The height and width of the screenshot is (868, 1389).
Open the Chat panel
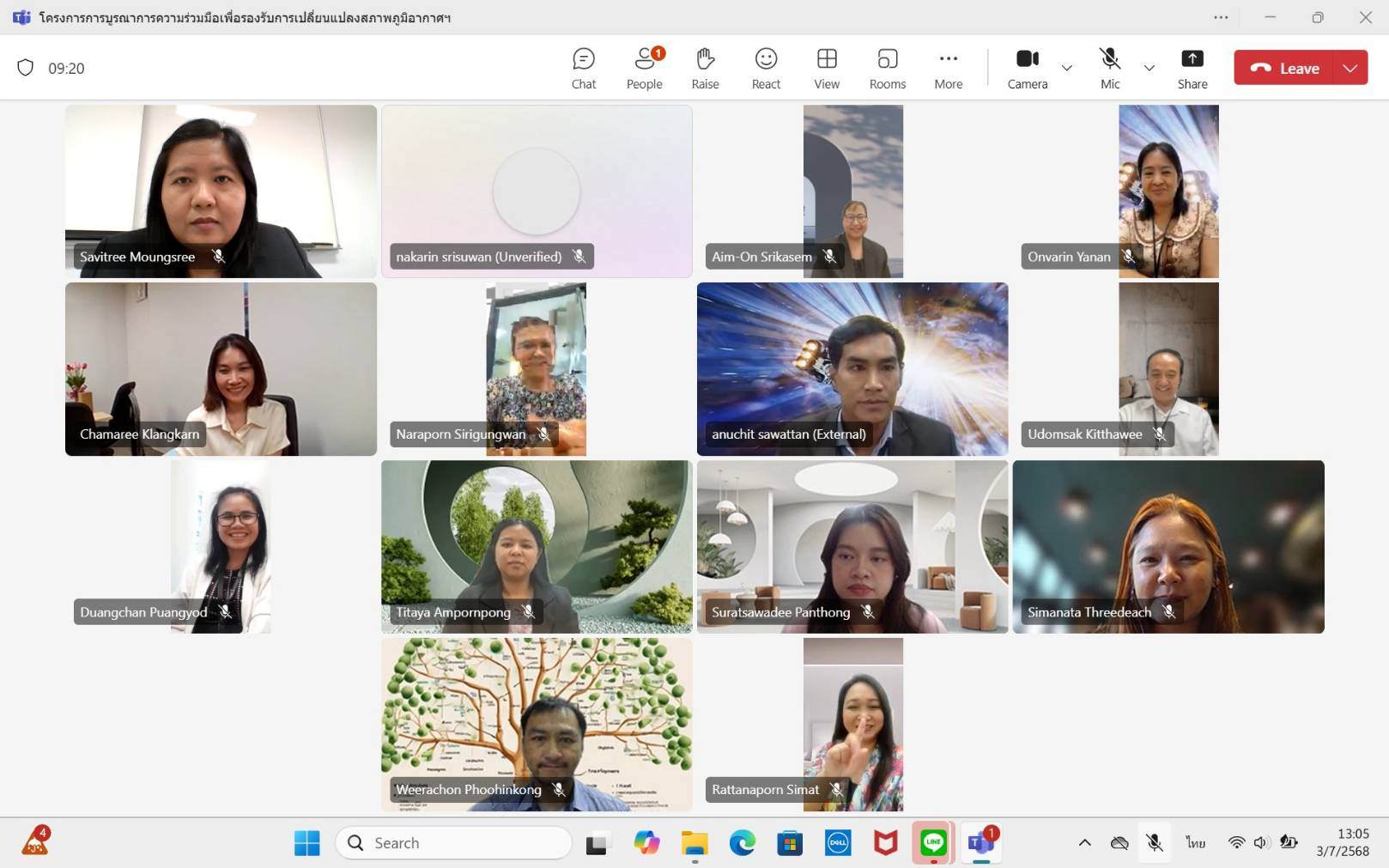[584, 68]
